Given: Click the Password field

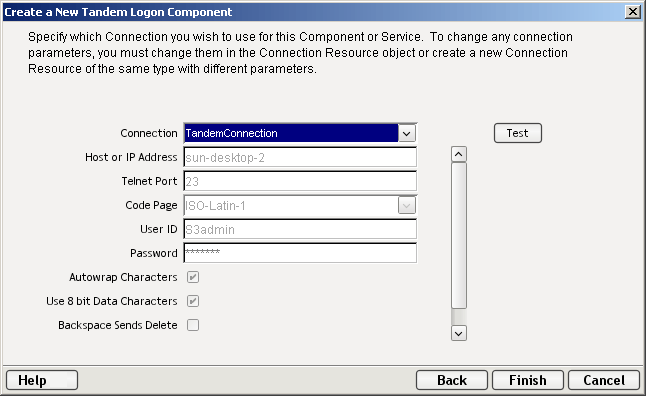Looking at the screenshot, I should [300, 253].
